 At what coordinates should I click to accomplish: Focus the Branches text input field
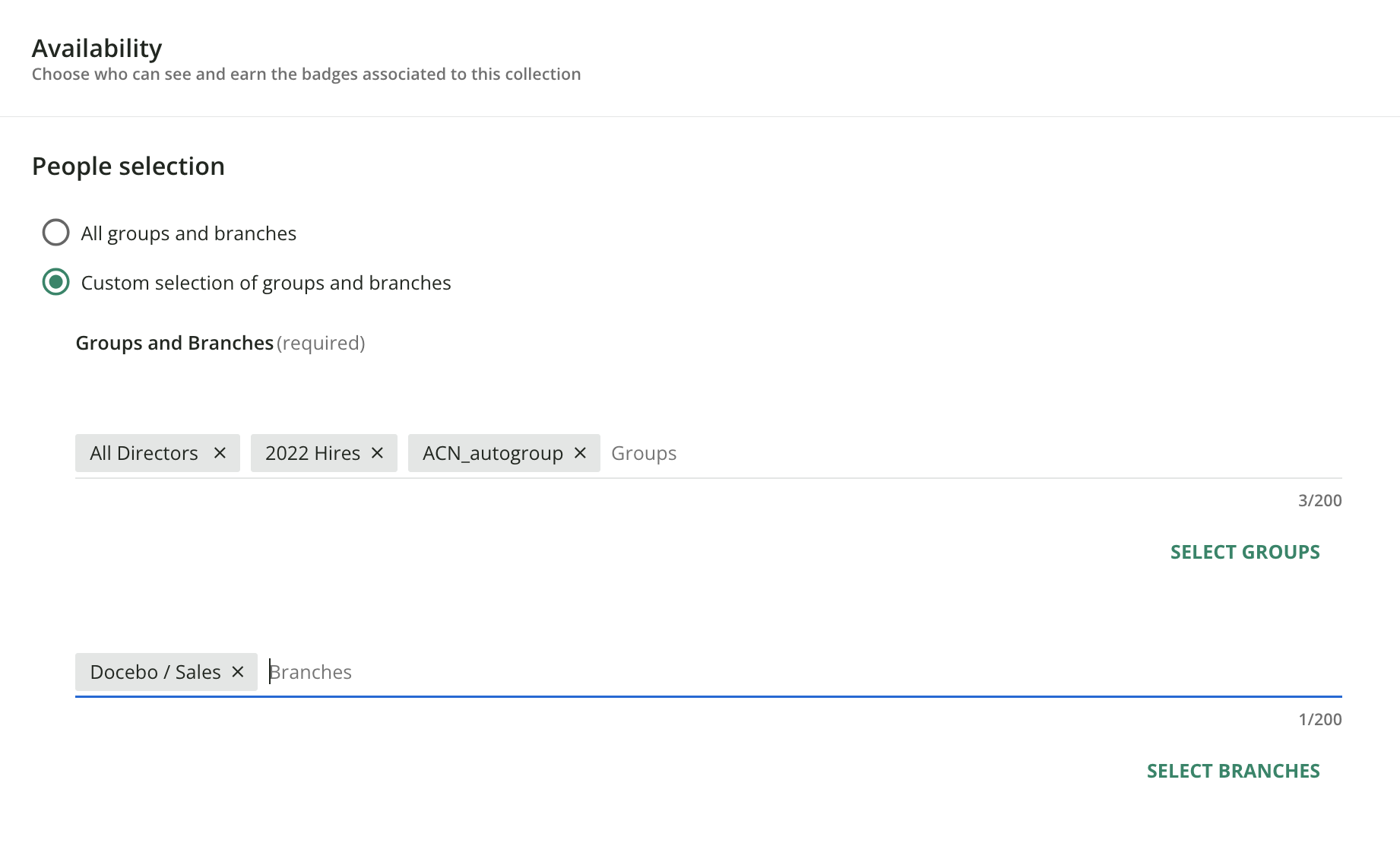[760, 672]
